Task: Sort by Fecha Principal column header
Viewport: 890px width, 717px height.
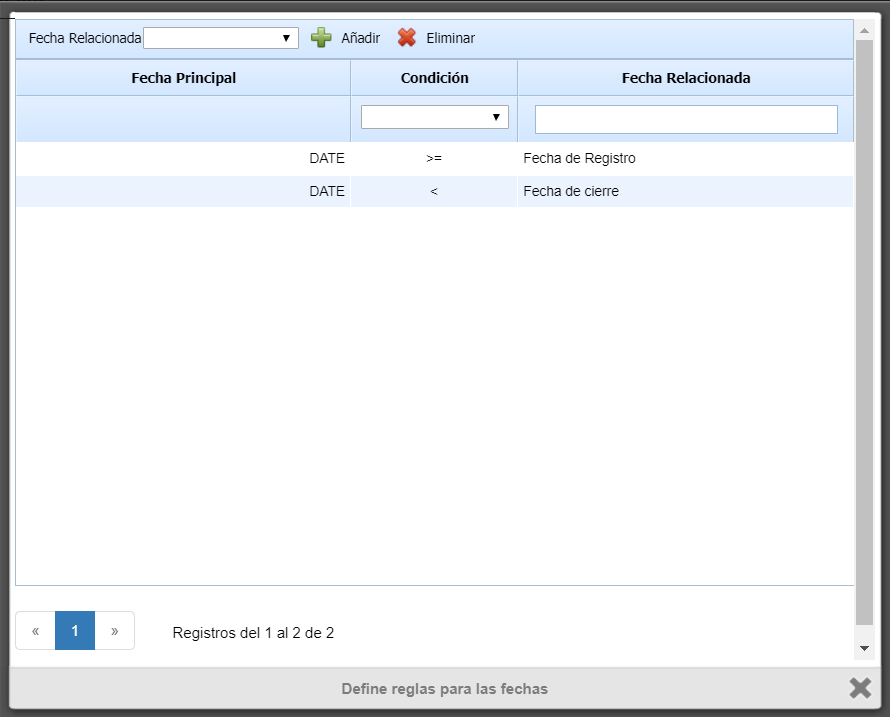Action: (x=183, y=78)
